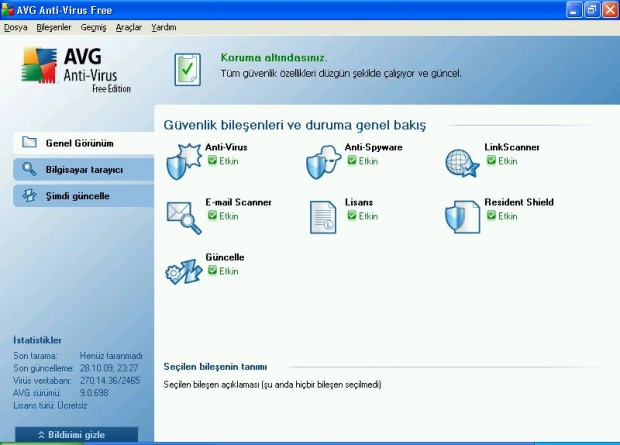
Task: Open the Anti-Spyware spy component icon
Action: (323, 161)
